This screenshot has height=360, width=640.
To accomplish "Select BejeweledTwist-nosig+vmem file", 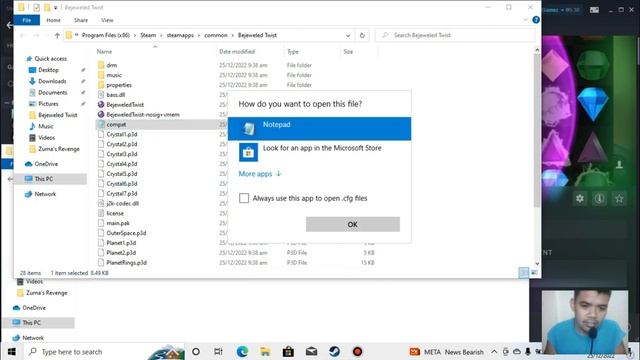I will (143, 115).
